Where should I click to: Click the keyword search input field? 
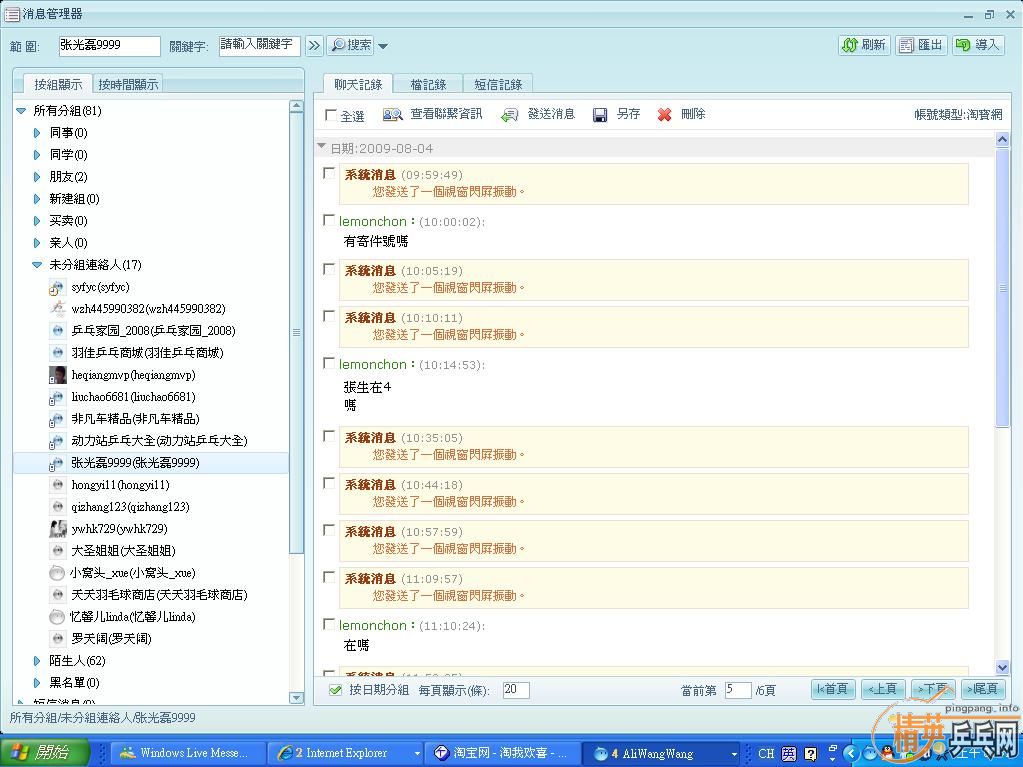point(259,46)
